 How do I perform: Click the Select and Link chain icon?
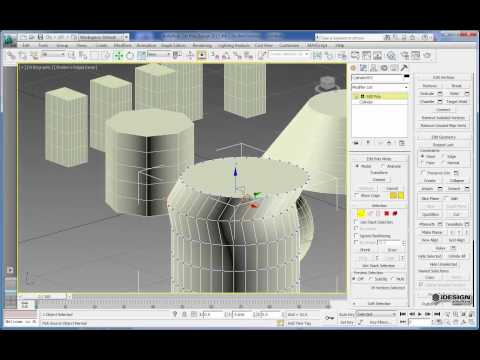(x=11, y=55)
